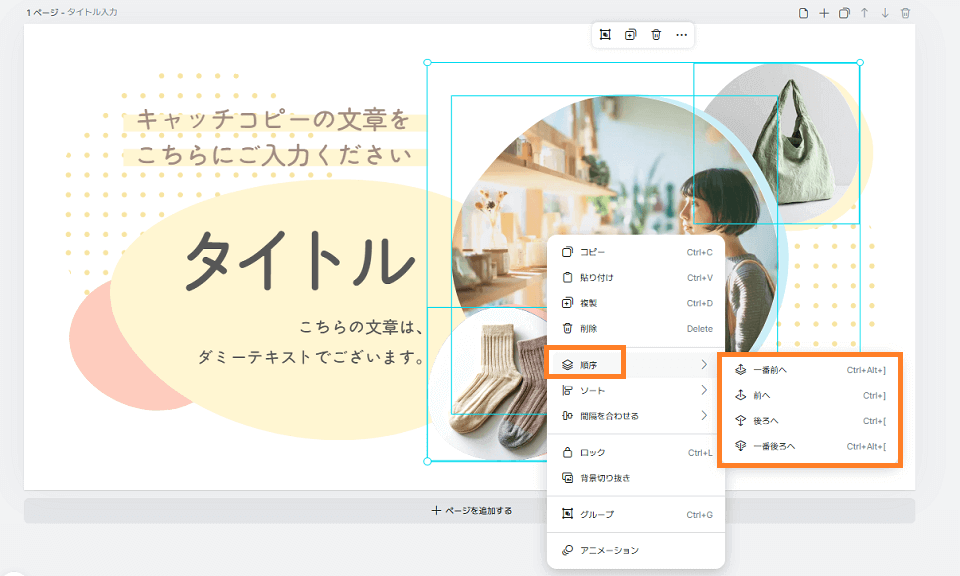
Task: Click the blank page icon in the page header
Action: click(803, 13)
